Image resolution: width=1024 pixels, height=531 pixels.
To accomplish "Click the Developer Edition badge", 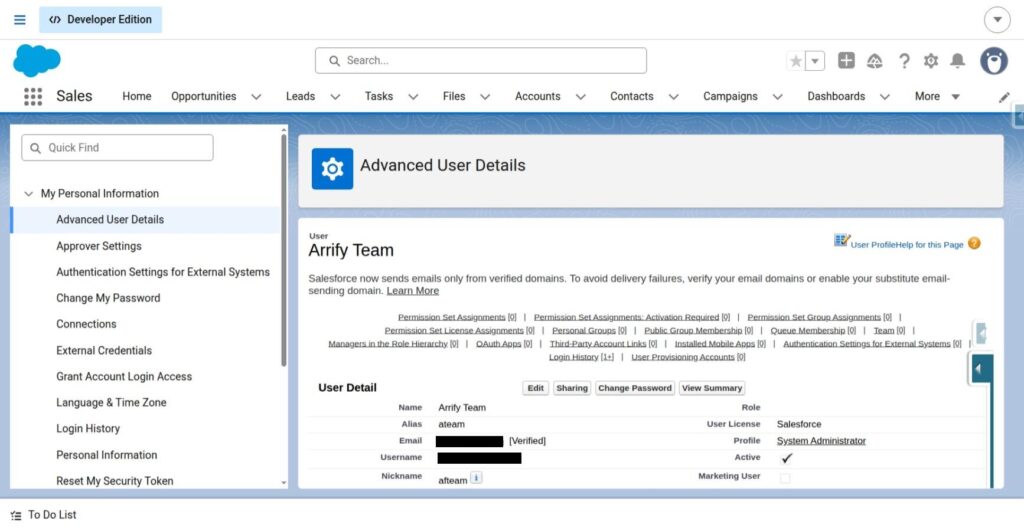I will (x=101, y=20).
